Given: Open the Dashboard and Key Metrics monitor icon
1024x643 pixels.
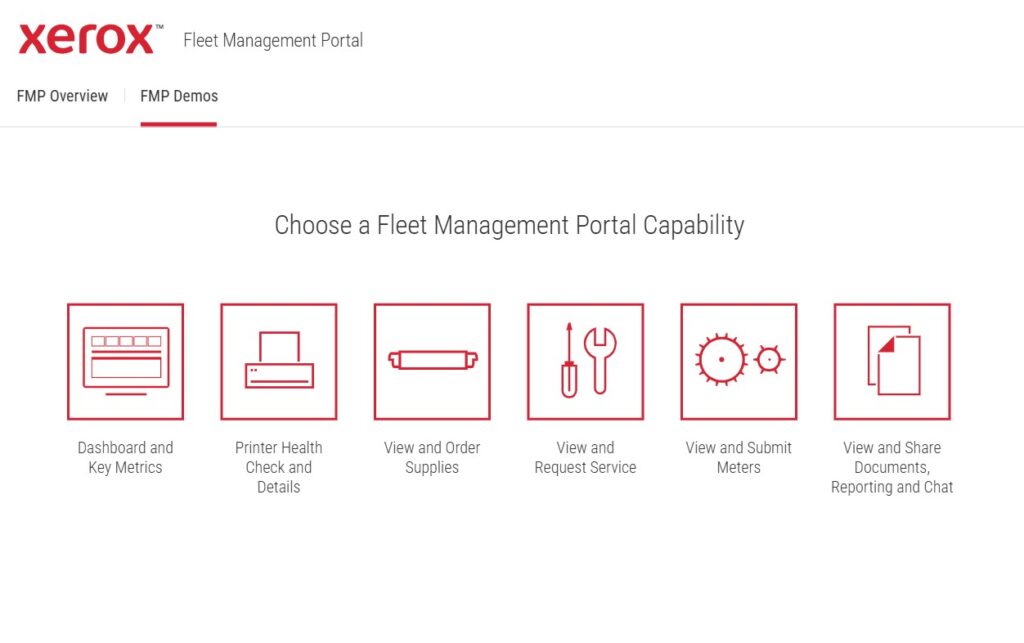Looking at the screenshot, I should tap(125, 362).
